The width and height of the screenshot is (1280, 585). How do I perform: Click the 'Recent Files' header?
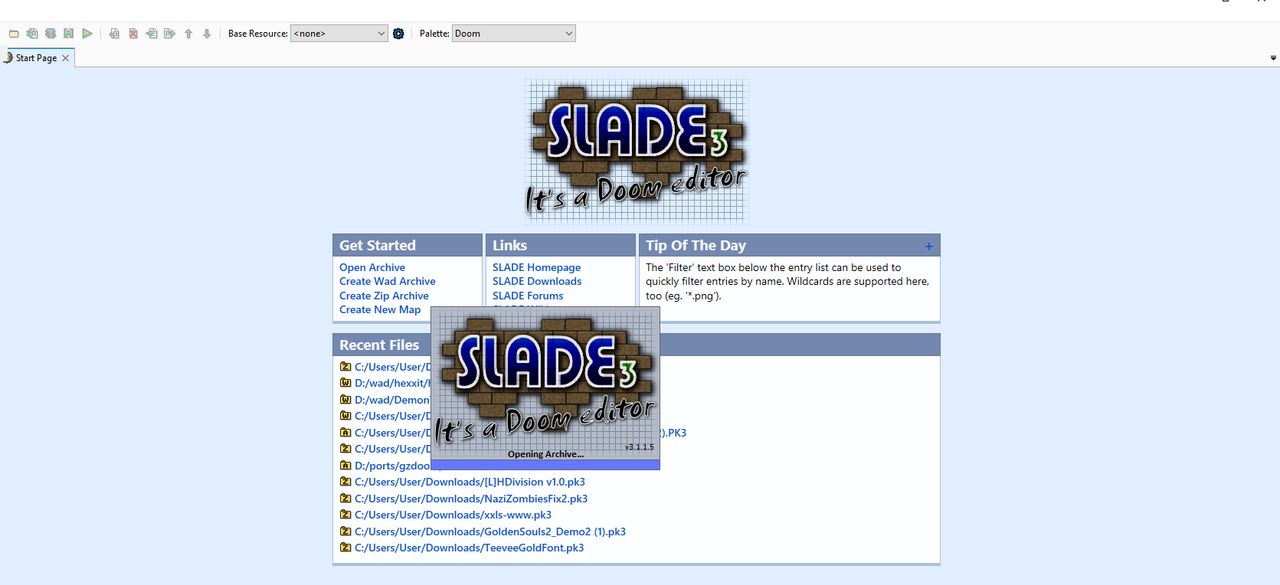[x=379, y=345]
